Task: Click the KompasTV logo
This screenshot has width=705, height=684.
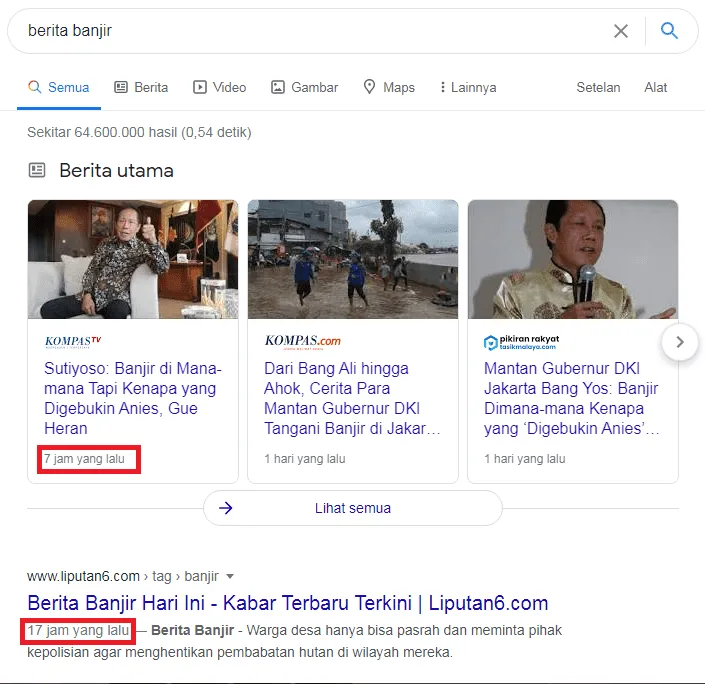Action: (73, 342)
